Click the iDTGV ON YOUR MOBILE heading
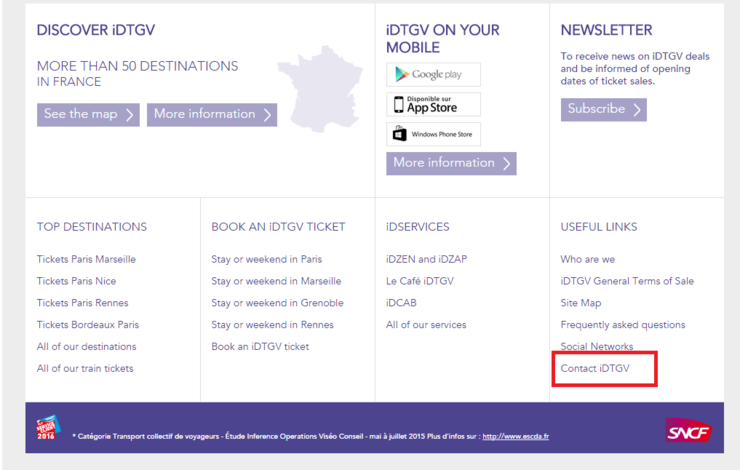This screenshot has width=740, height=470. [443, 39]
